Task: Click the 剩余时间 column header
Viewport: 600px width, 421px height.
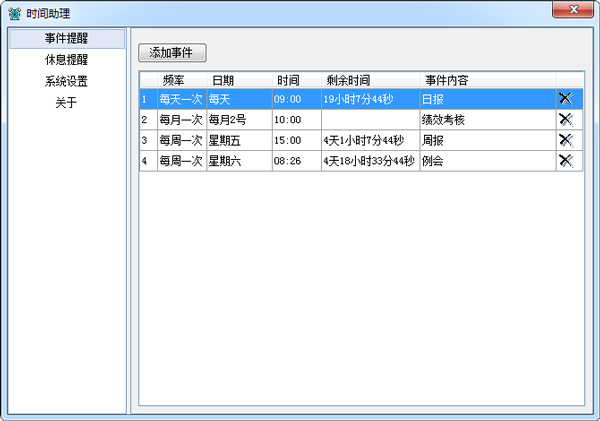Action: point(347,80)
